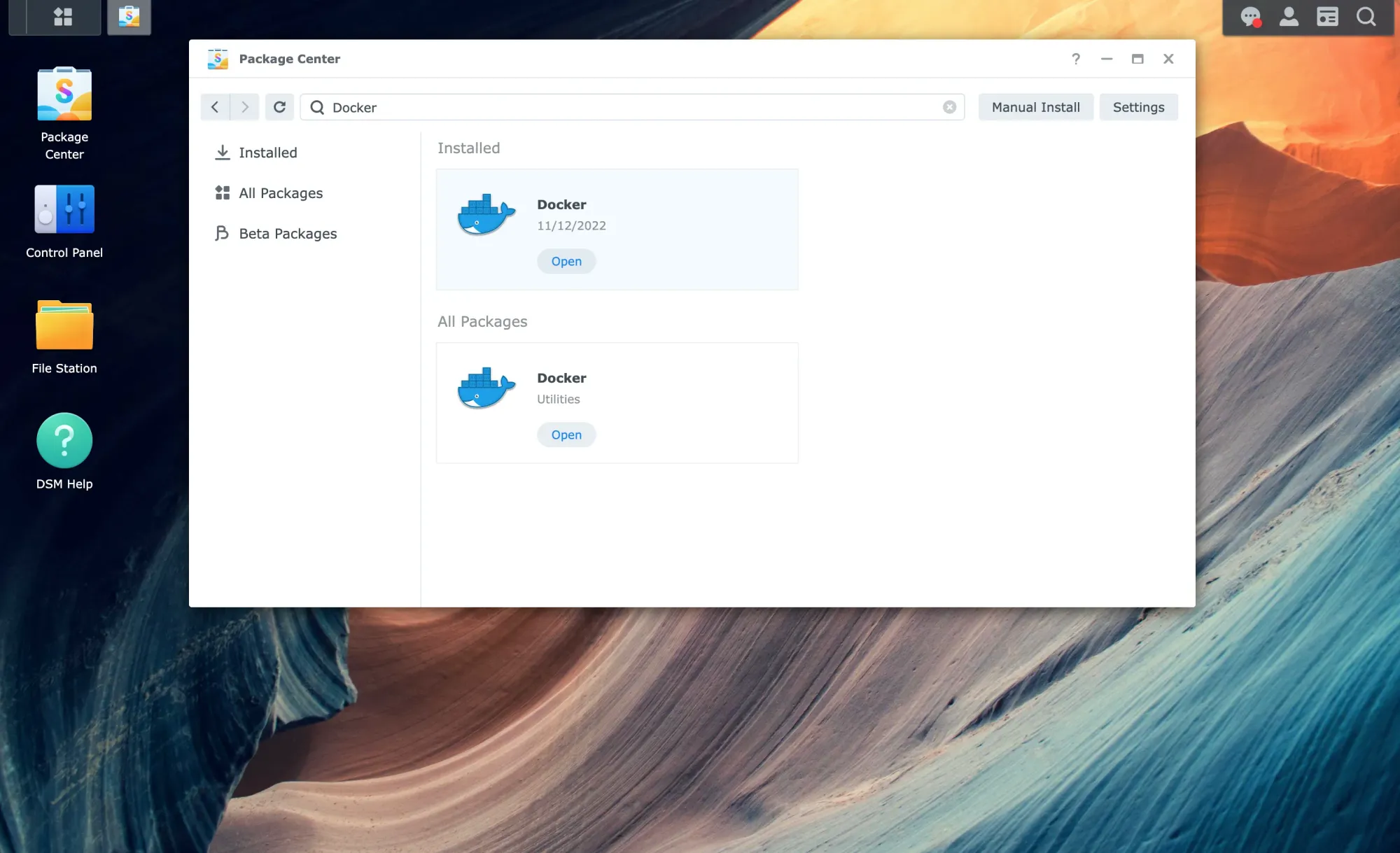Viewport: 1400px width, 853px height.
Task: Select the Installed packages tab
Action: click(x=267, y=152)
